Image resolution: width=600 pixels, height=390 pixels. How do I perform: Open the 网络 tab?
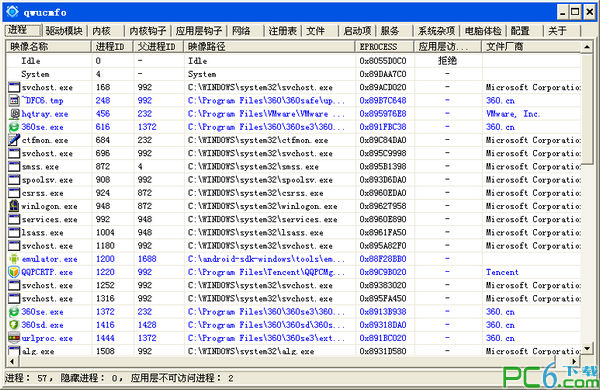(x=241, y=31)
